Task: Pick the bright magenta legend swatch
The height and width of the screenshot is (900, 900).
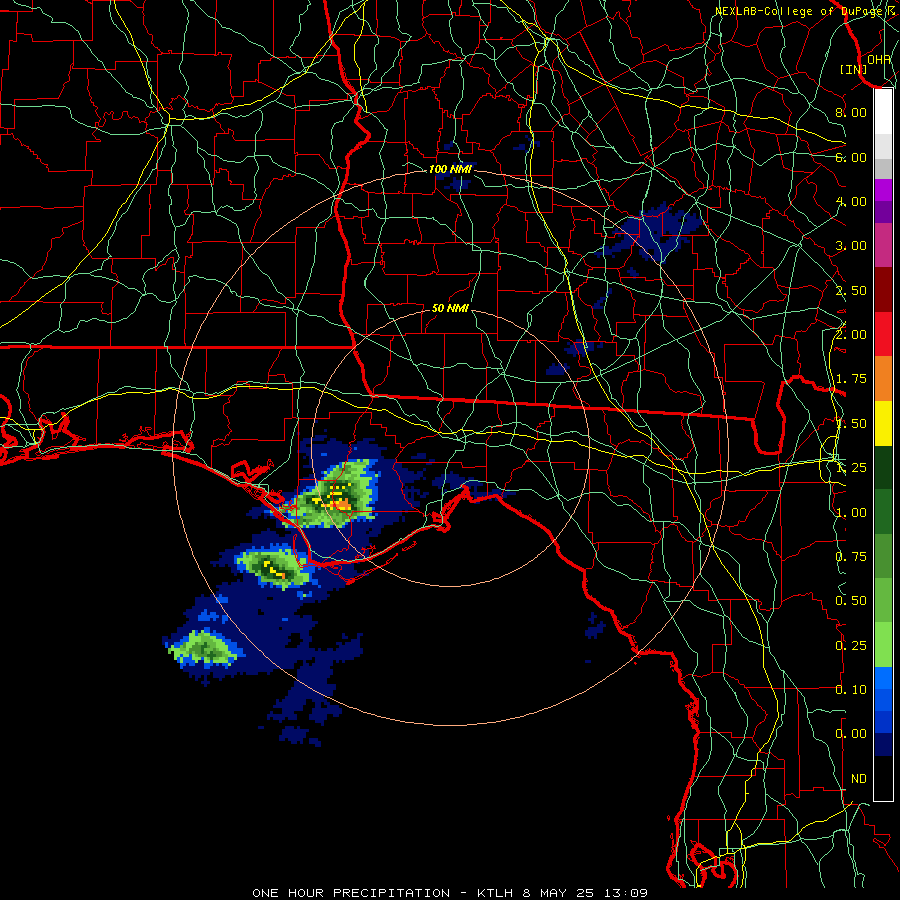Action: (883, 190)
